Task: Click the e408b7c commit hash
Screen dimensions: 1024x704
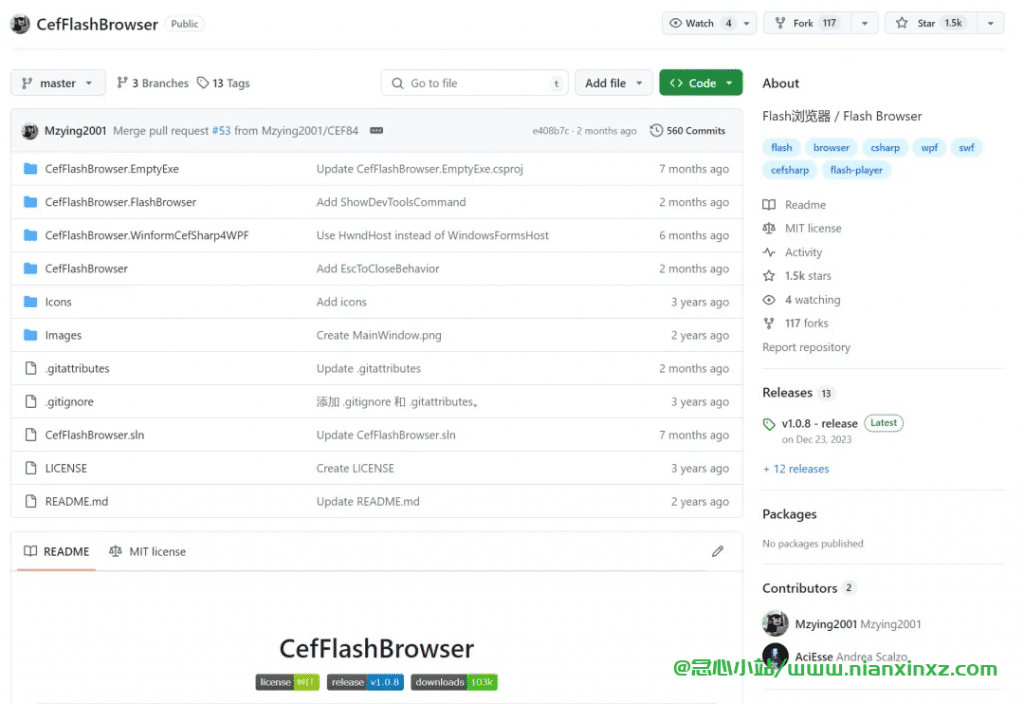Action: click(x=551, y=131)
